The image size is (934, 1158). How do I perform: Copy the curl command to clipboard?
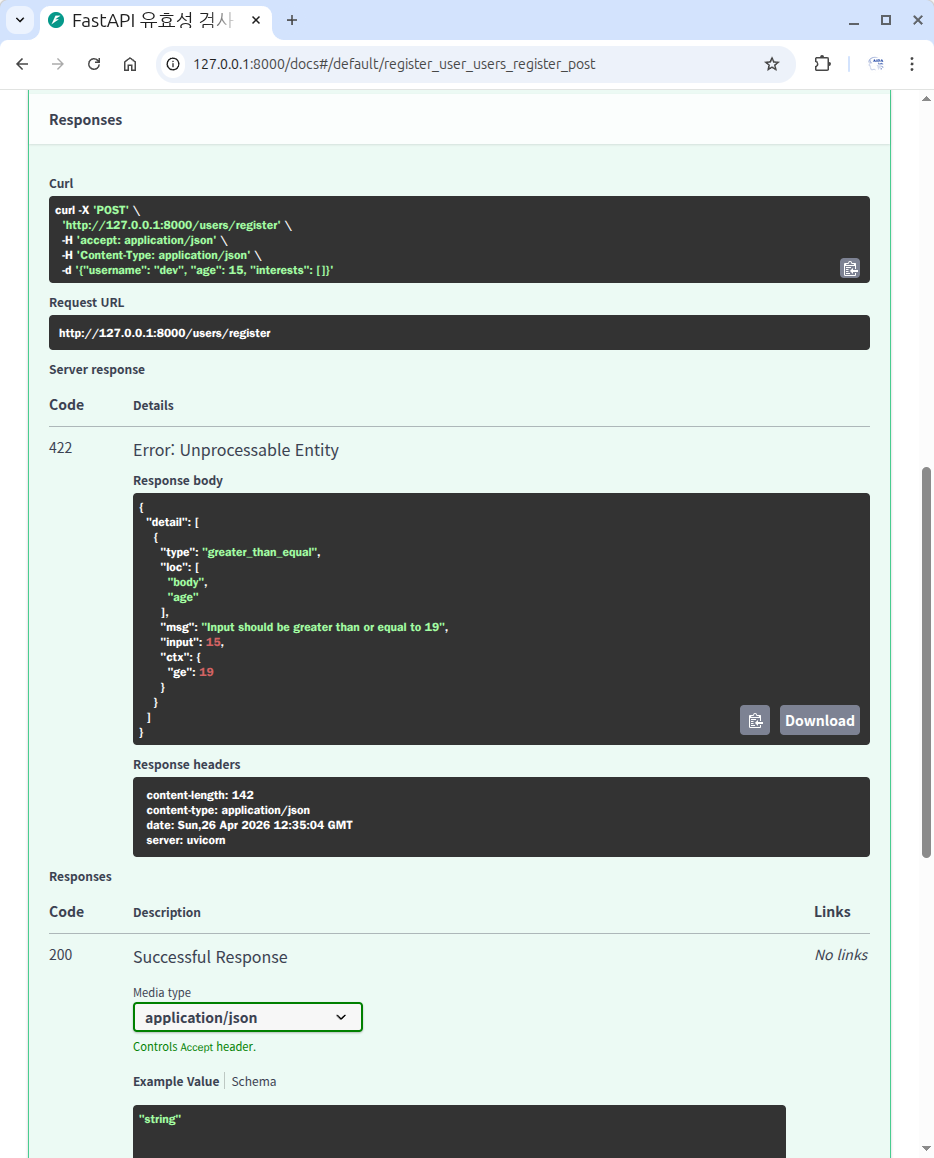click(x=850, y=268)
